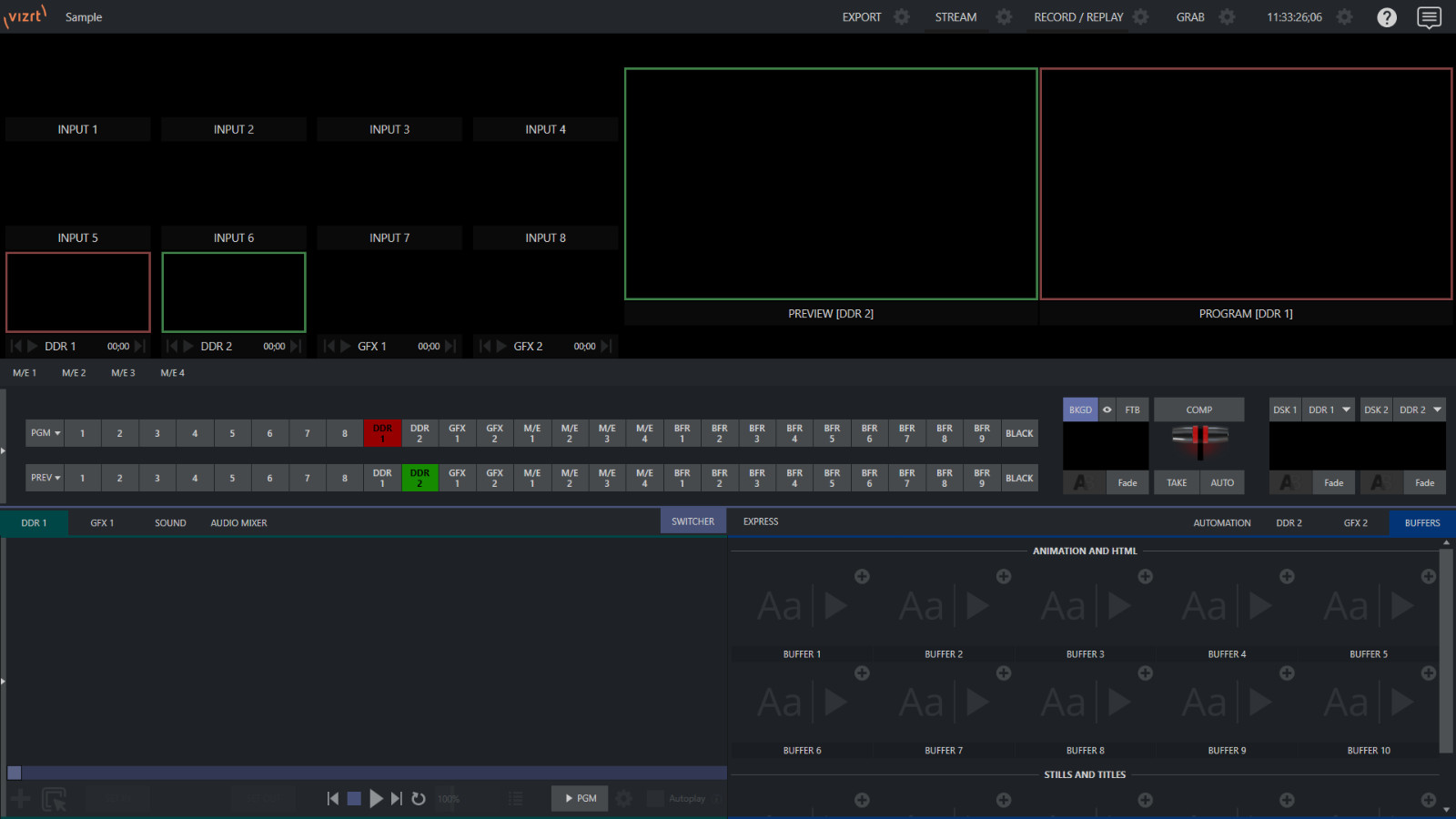
Task: Open the PGM row dropdown
Action: coord(45,433)
